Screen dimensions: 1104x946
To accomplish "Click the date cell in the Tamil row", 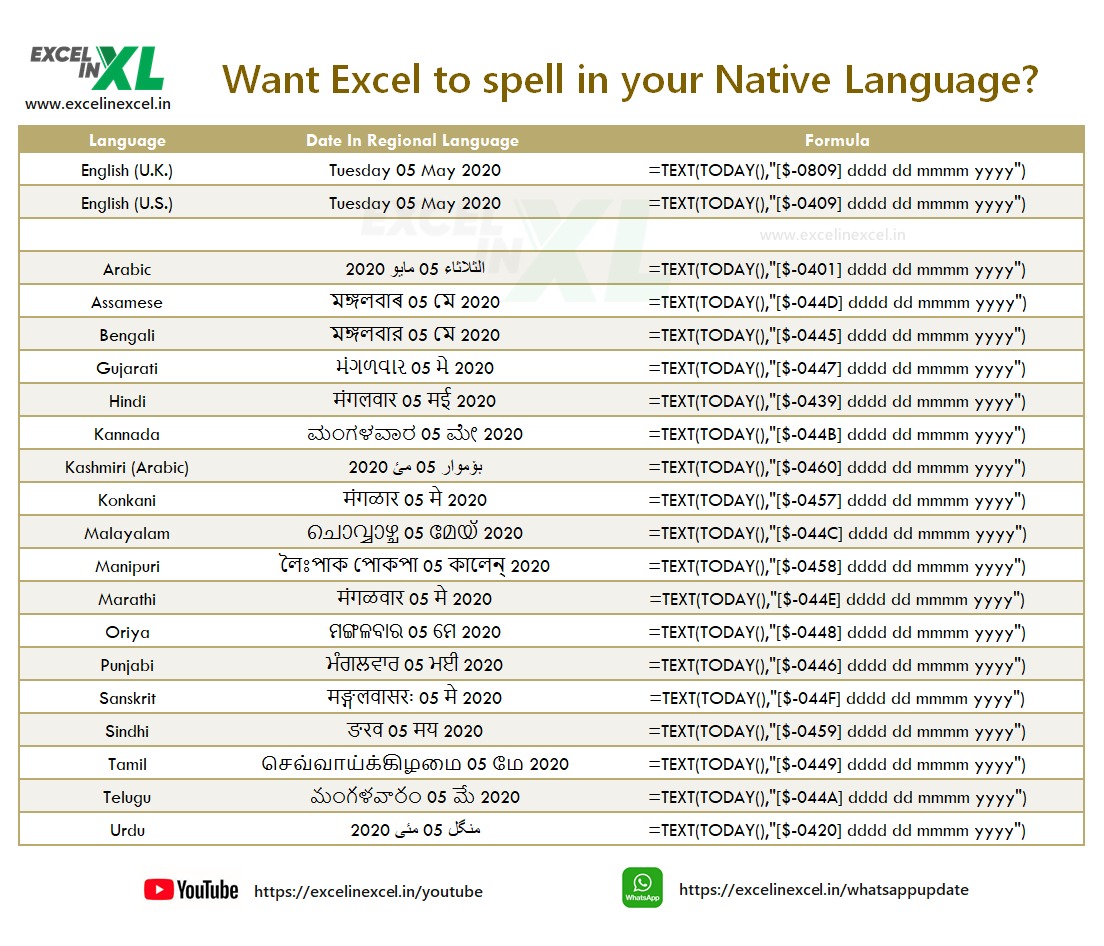I will [x=415, y=764].
